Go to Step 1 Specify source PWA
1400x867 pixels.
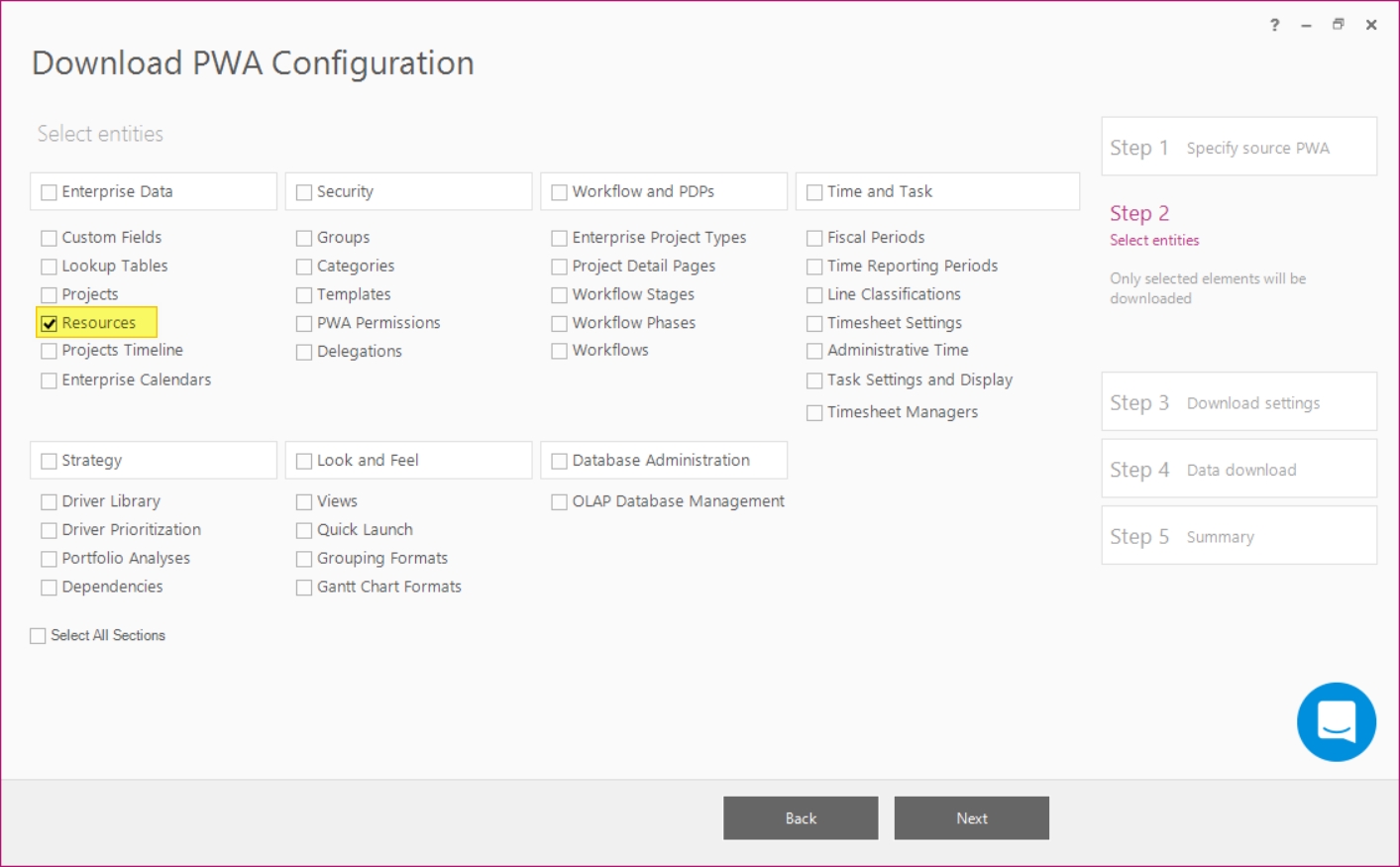pyautogui.click(x=1238, y=147)
